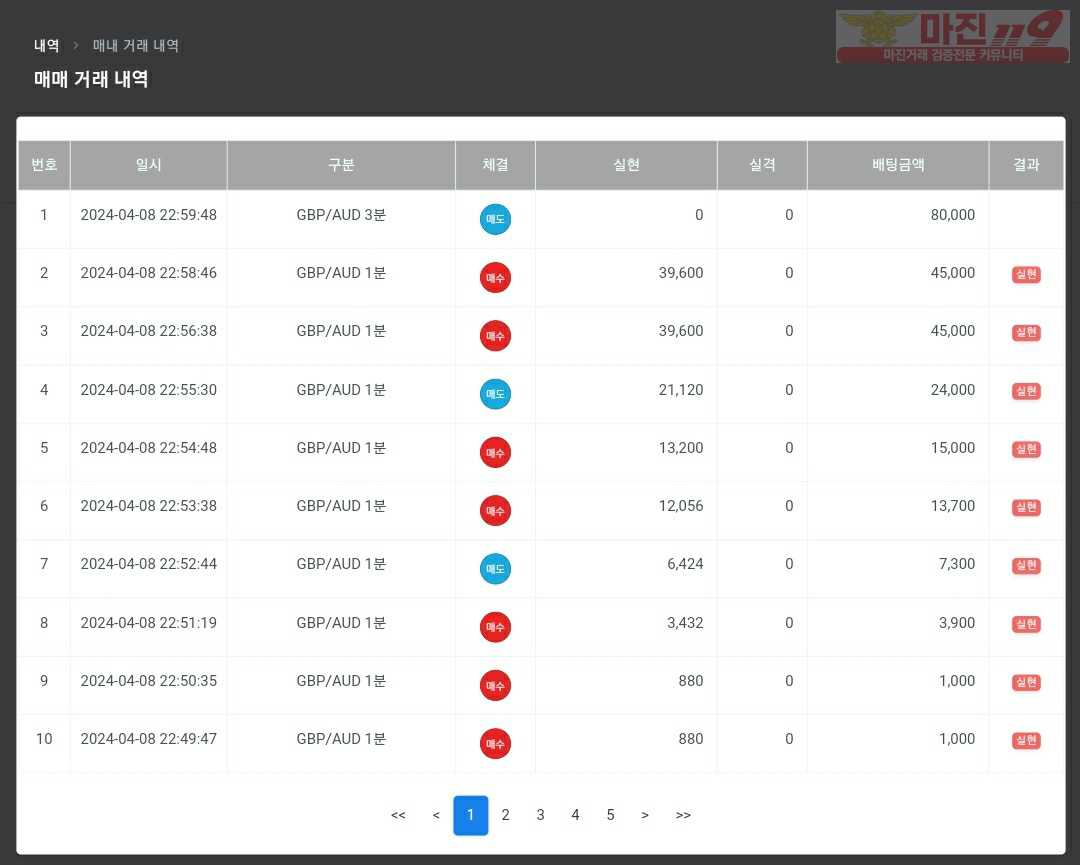Select the 80,000 betting amount
This screenshot has height=865, width=1080.
[953, 215]
